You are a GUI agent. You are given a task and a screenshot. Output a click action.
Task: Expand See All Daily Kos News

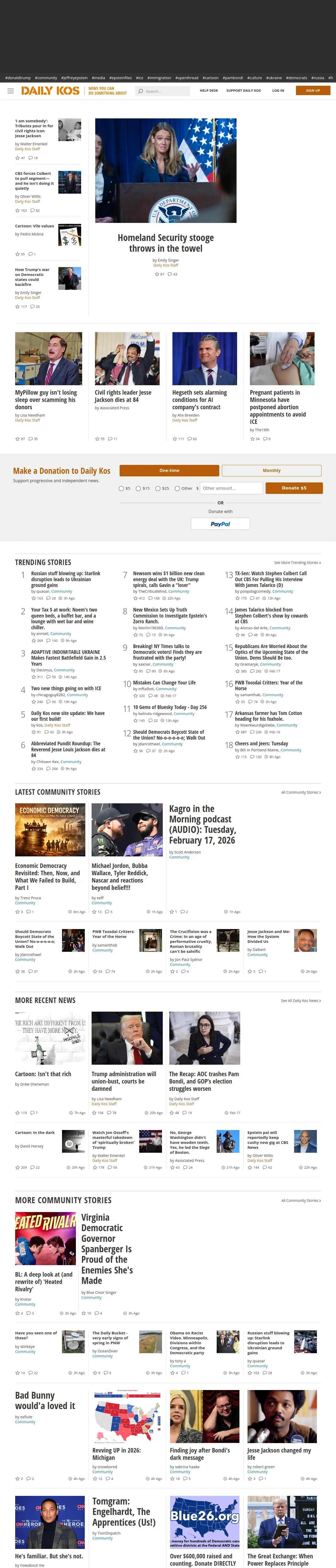point(301,1001)
